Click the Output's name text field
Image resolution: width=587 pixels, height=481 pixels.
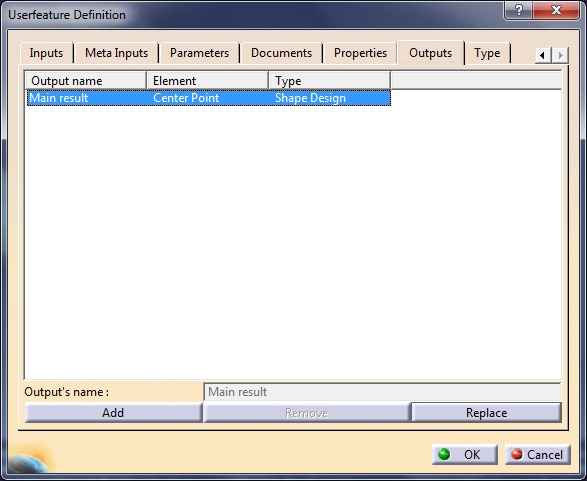tap(382, 392)
